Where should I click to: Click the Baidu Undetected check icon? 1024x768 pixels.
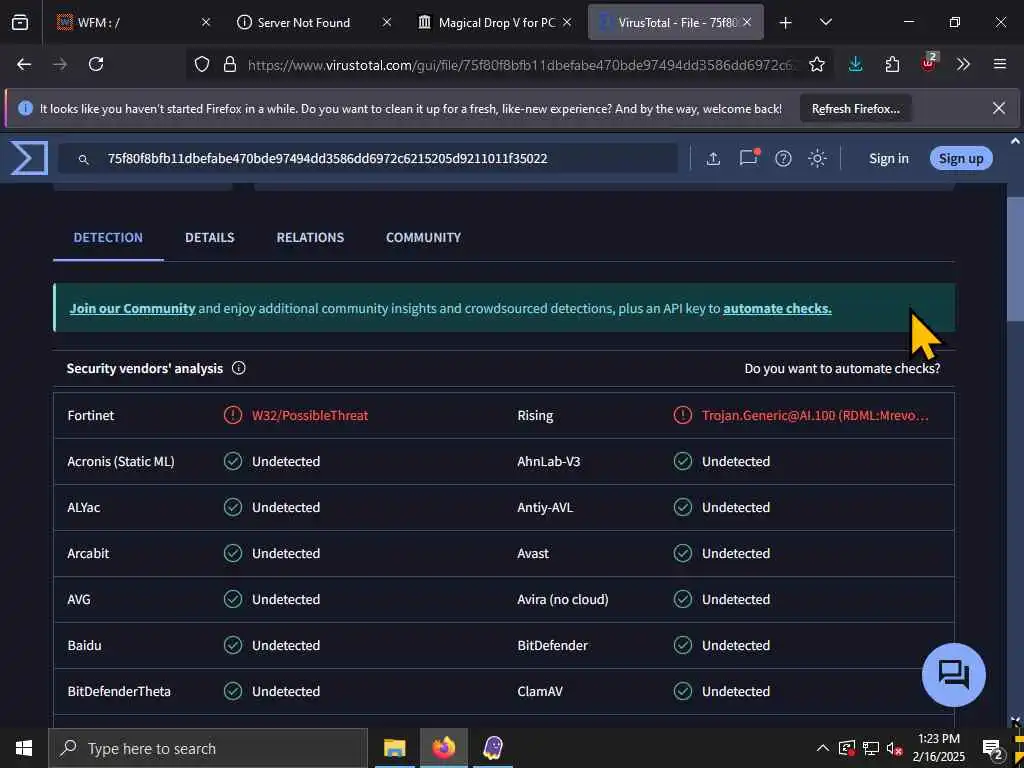coord(232,645)
